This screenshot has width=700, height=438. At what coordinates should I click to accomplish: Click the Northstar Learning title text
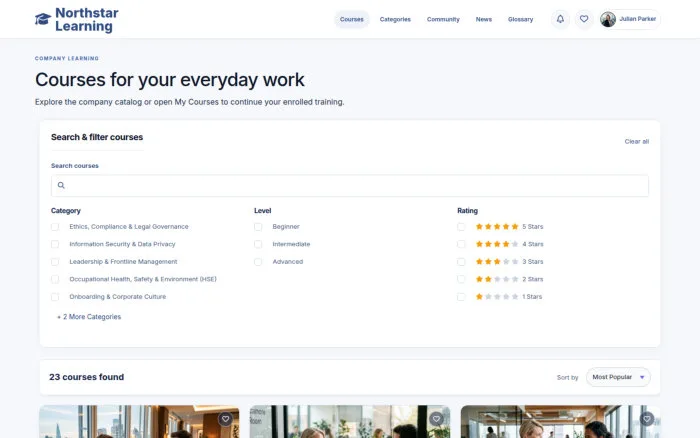pos(87,19)
